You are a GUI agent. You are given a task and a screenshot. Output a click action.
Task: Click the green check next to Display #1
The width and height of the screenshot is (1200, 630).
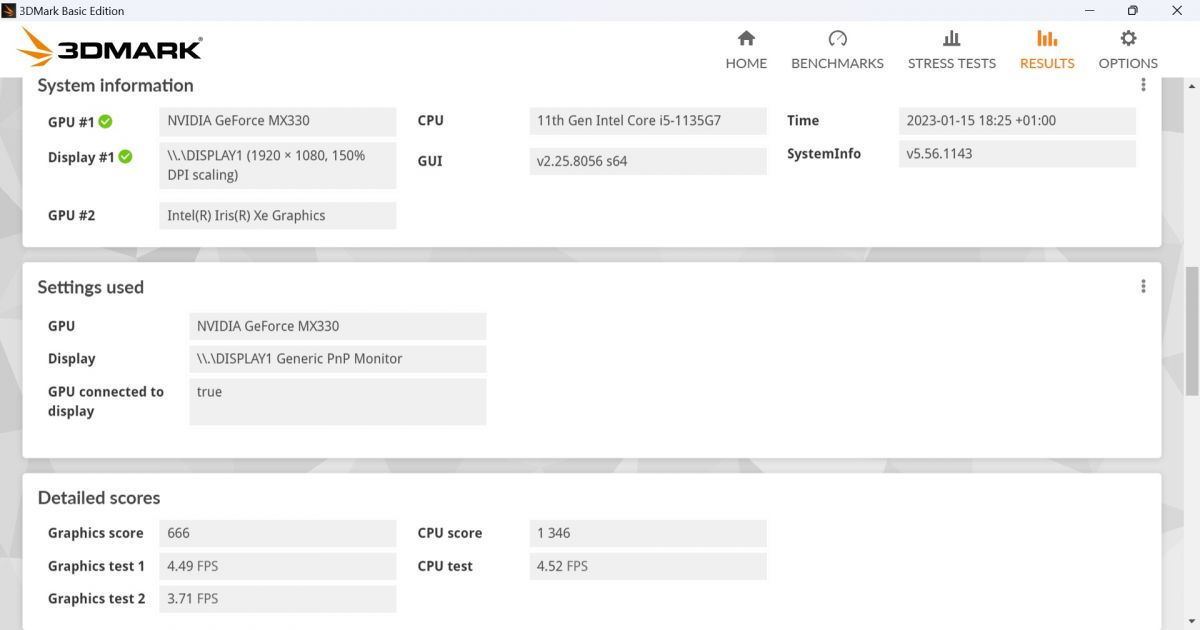(125, 157)
